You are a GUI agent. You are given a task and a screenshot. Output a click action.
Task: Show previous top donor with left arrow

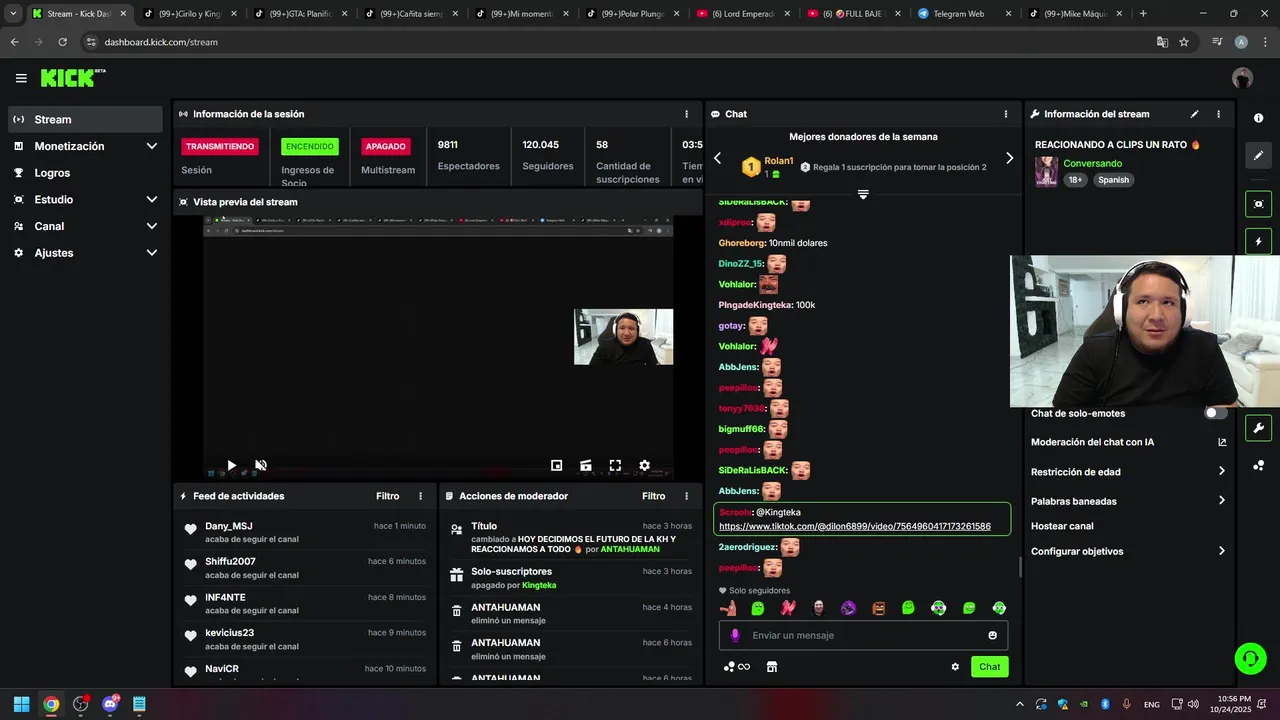pyautogui.click(x=717, y=158)
